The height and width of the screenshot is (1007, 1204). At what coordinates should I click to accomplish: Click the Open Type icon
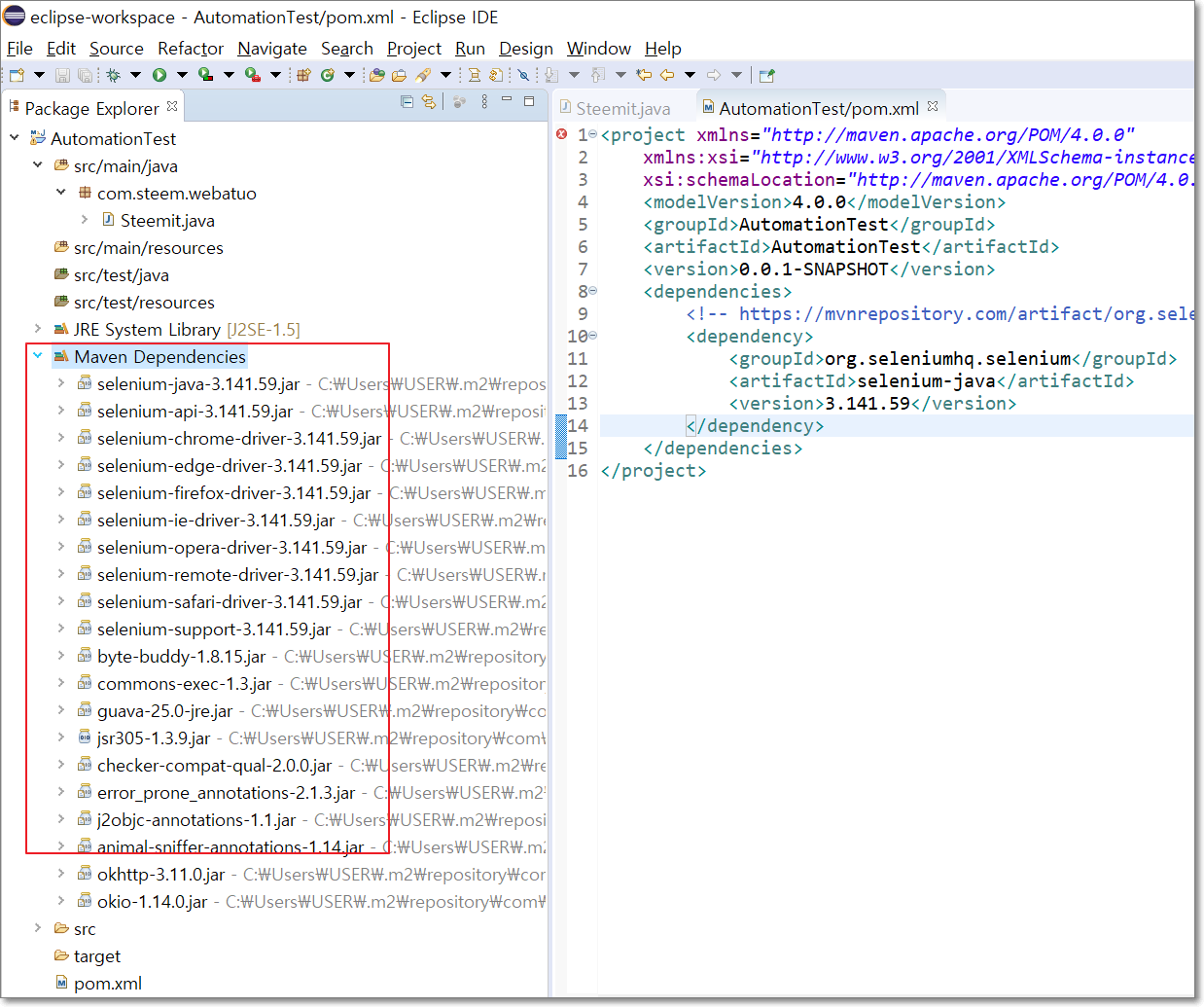click(377, 75)
